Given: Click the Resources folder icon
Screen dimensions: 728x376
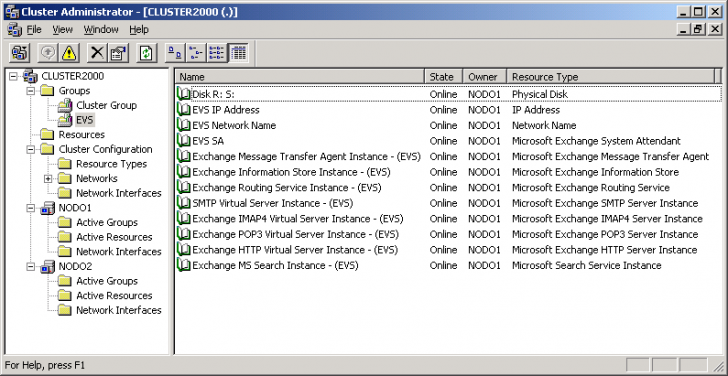Looking at the screenshot, I should (47, 135).
